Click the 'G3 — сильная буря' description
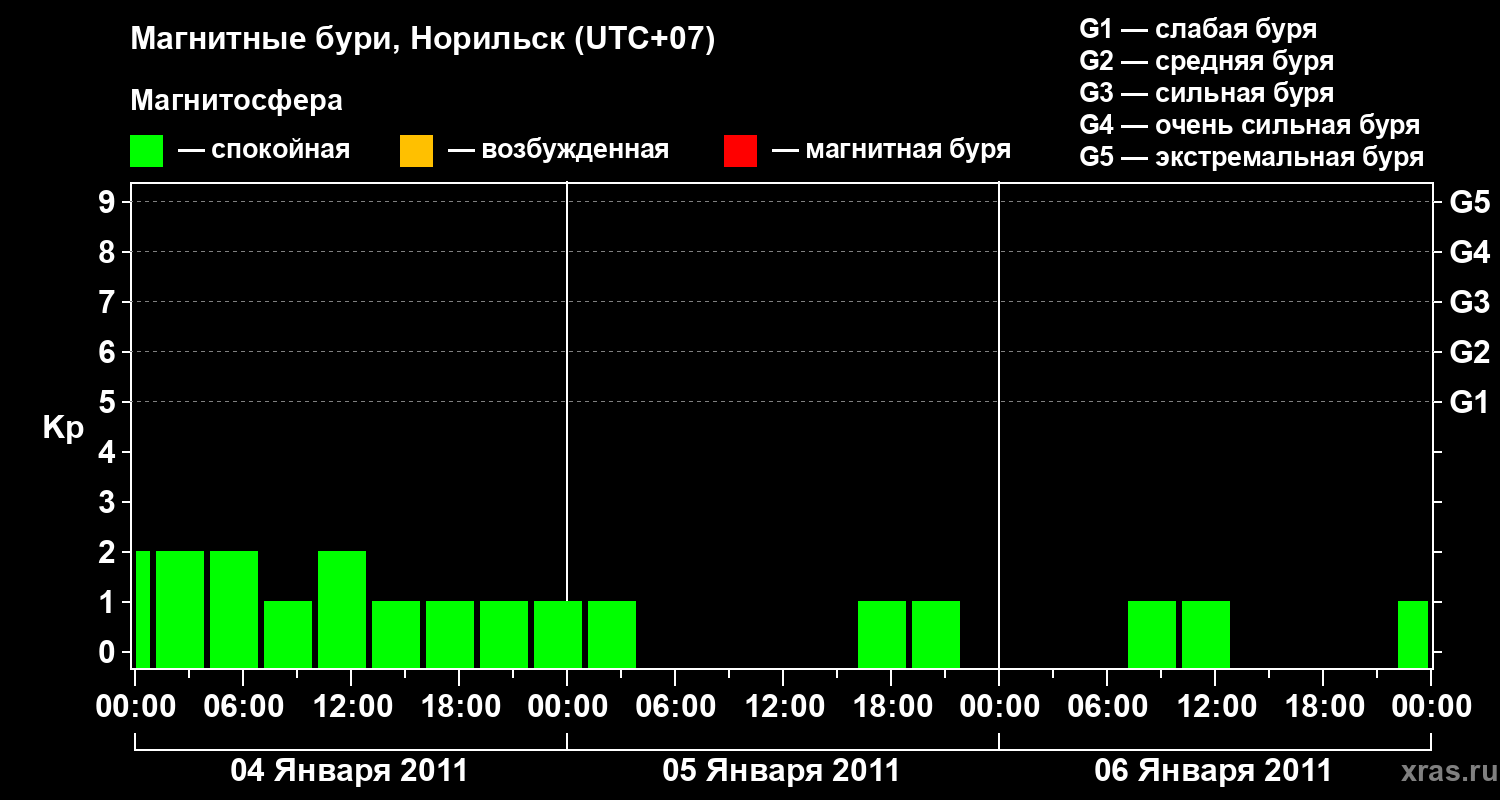Image resolution: width=1500 pixels, height=800 pixels. coord(1206,93)
